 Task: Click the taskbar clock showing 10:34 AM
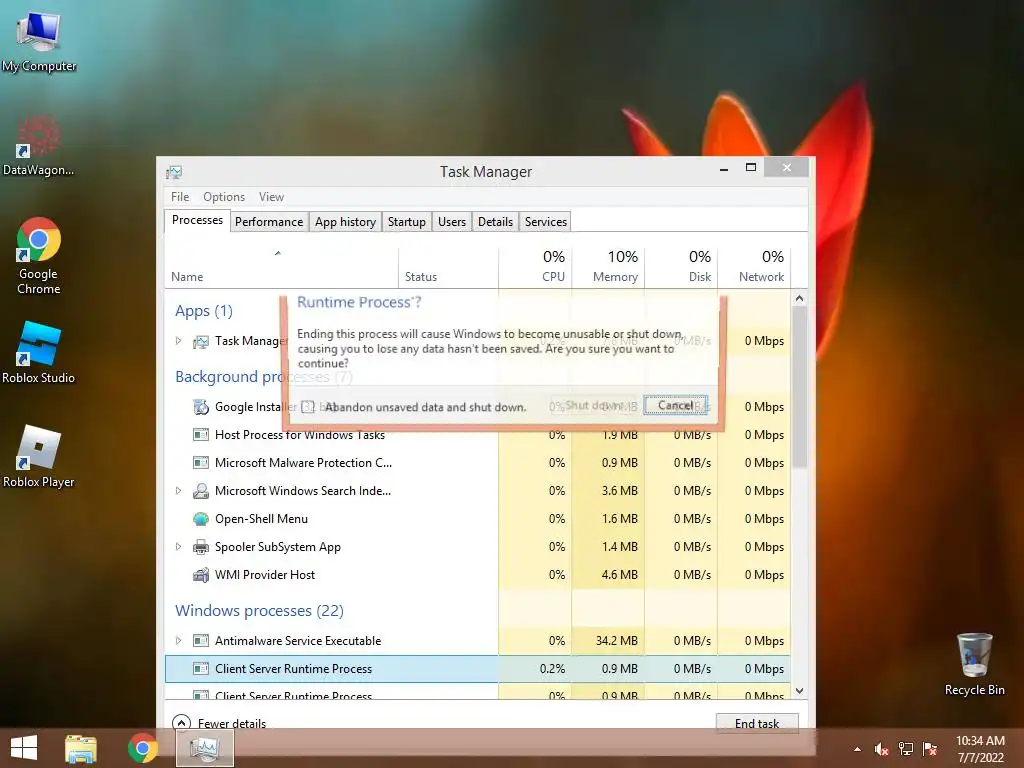coord(980,749)
